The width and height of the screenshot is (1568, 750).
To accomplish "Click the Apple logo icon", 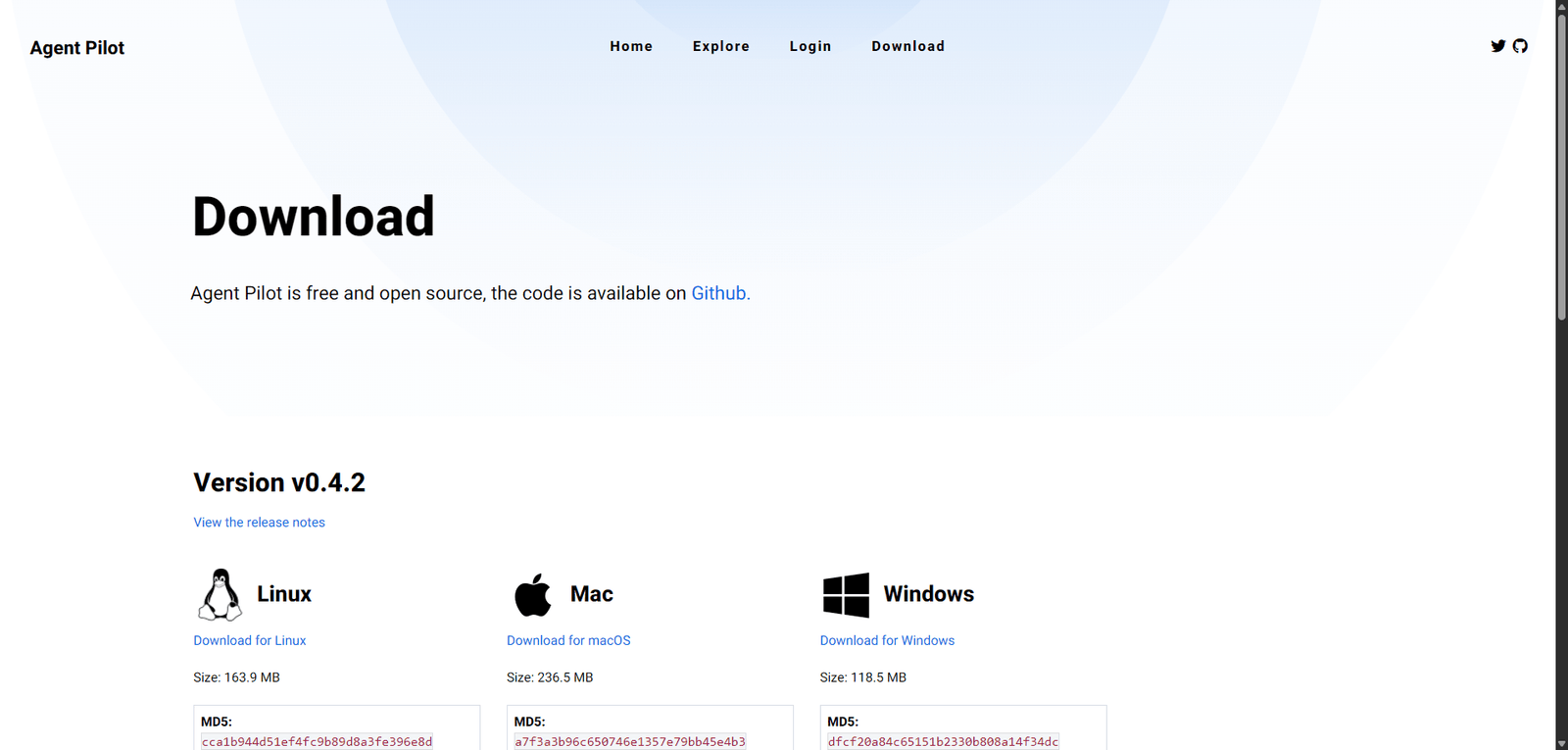I will tap(533, 595).
